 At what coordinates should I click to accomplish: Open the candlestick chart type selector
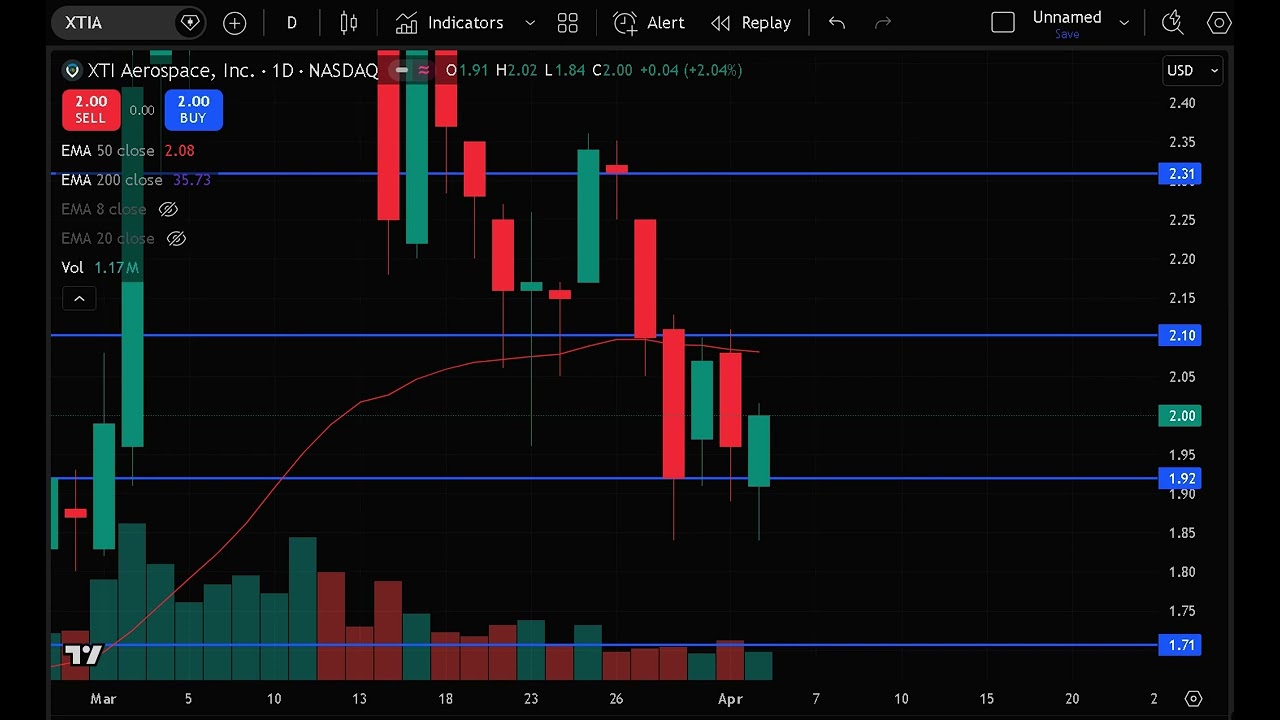(349, 23)
